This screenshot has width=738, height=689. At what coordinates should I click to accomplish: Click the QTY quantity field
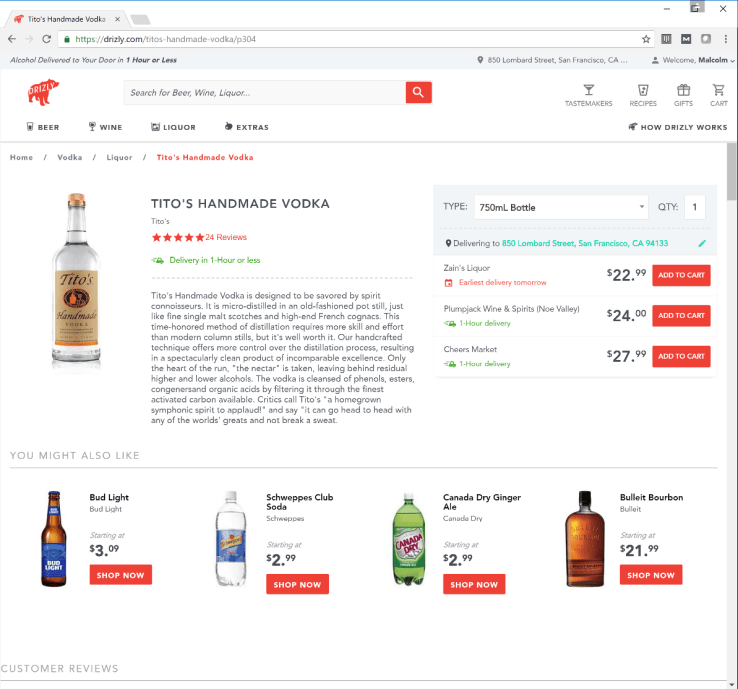tap(695, 207)
